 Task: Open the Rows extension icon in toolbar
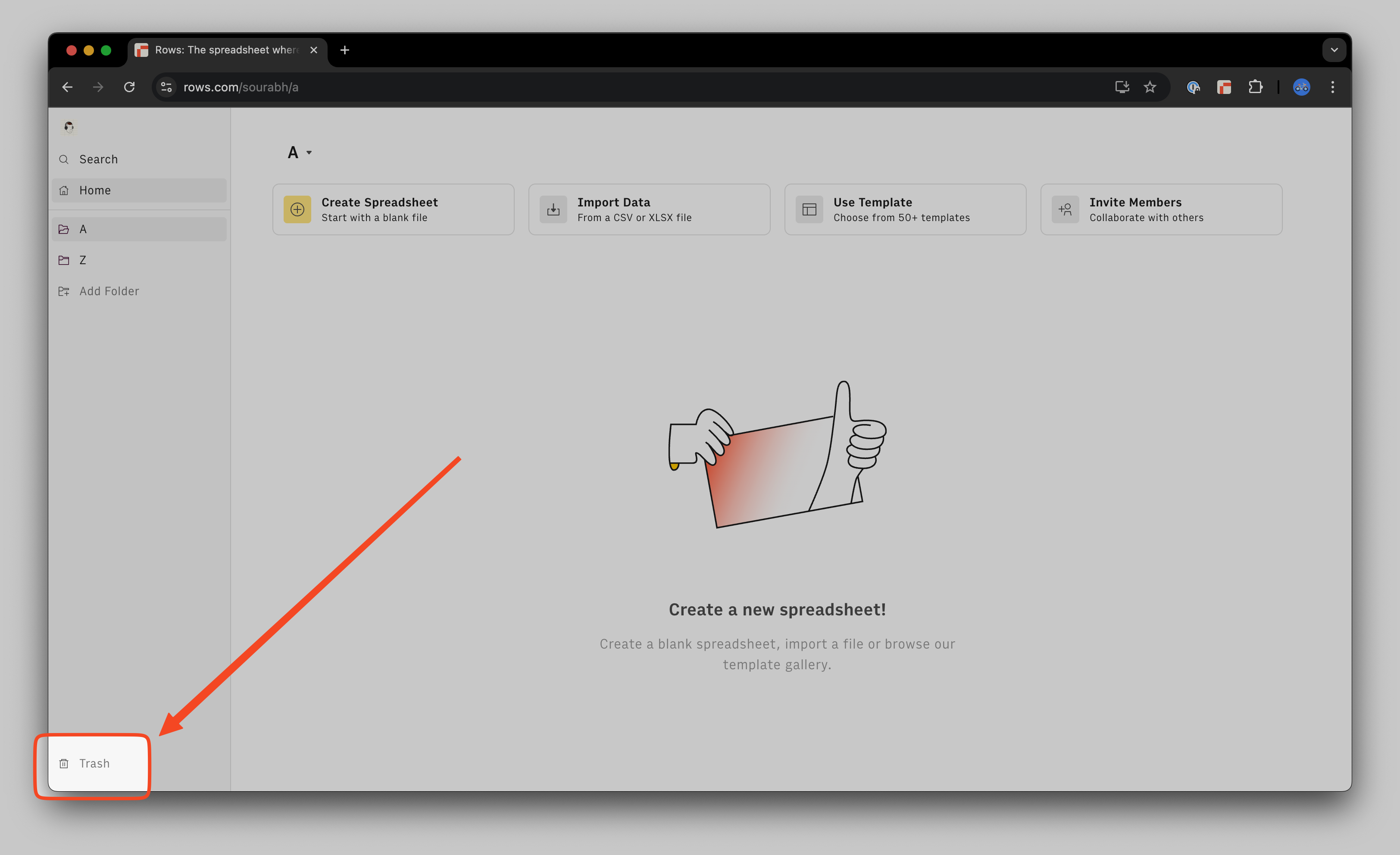coord(1224,87)
